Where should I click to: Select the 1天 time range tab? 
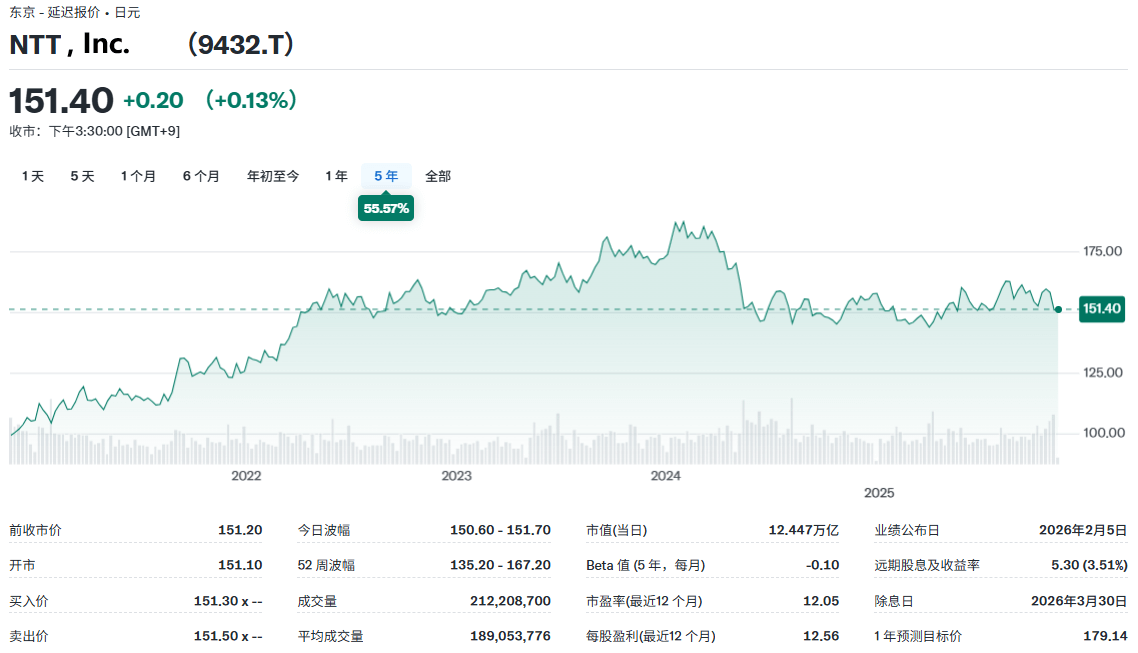32,175
